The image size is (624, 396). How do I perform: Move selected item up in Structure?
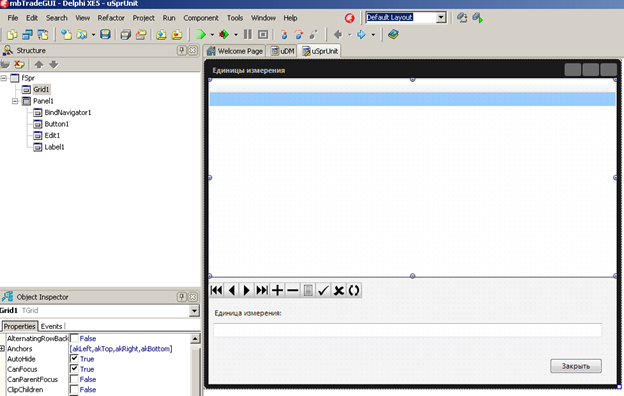[x=39, y=64]
